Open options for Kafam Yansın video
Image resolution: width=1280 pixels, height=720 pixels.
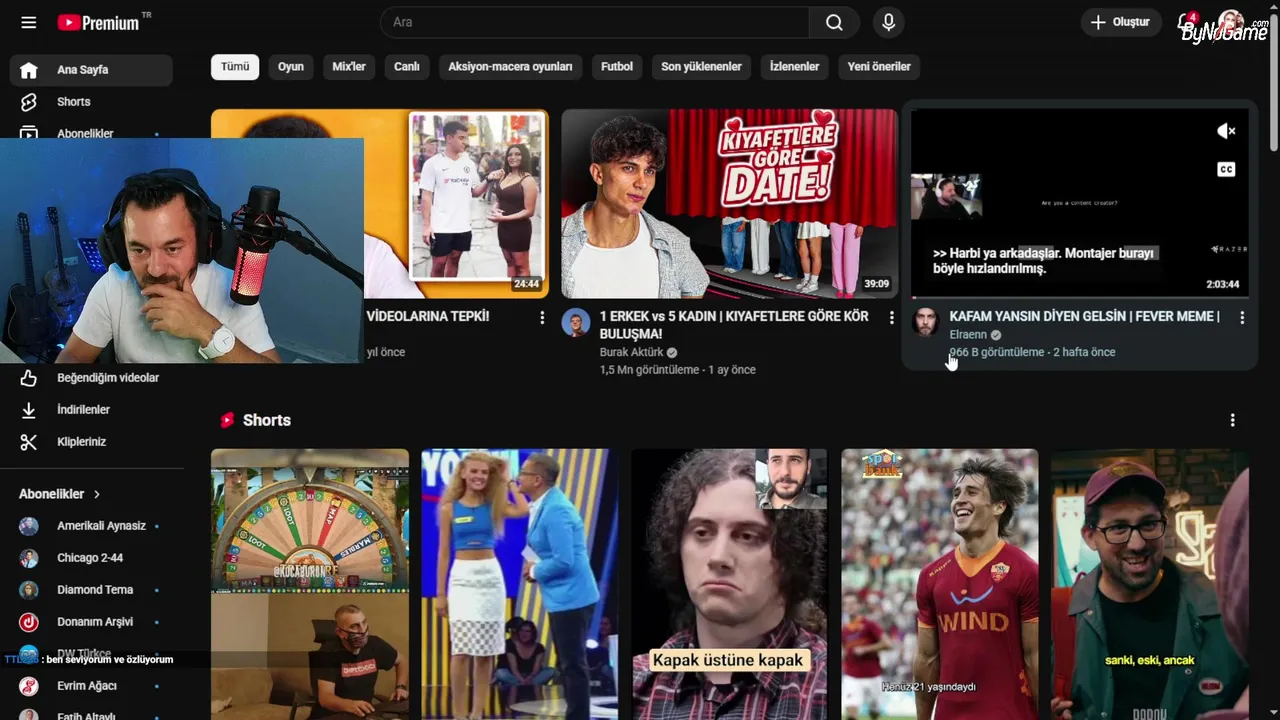(x=1242, y=317)
